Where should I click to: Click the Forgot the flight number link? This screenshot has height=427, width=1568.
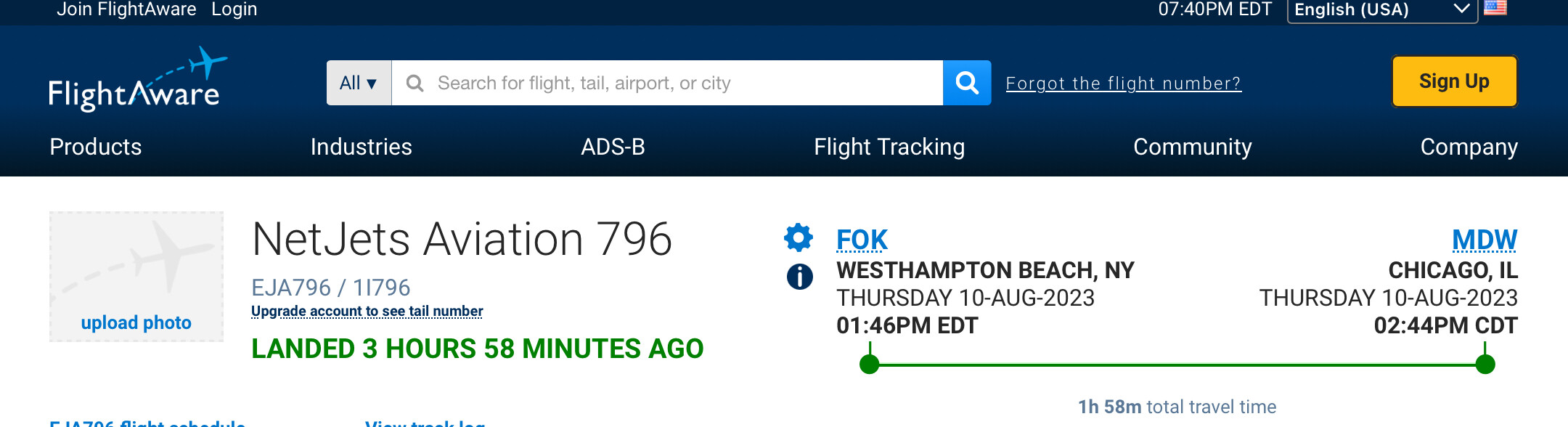[1123, 84]
